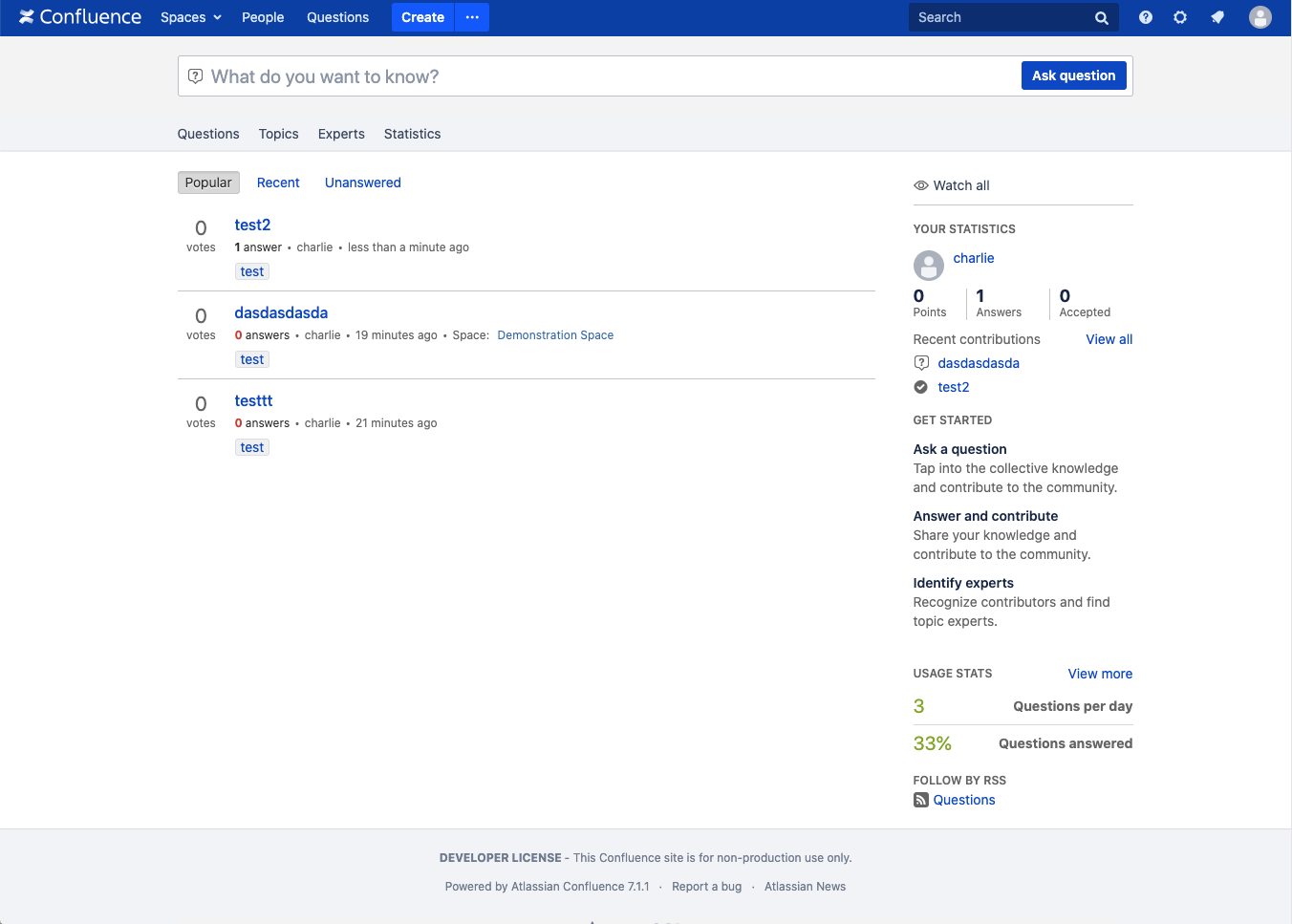Open the Statistics tab
1292x924 pixels.
(412, 134)
